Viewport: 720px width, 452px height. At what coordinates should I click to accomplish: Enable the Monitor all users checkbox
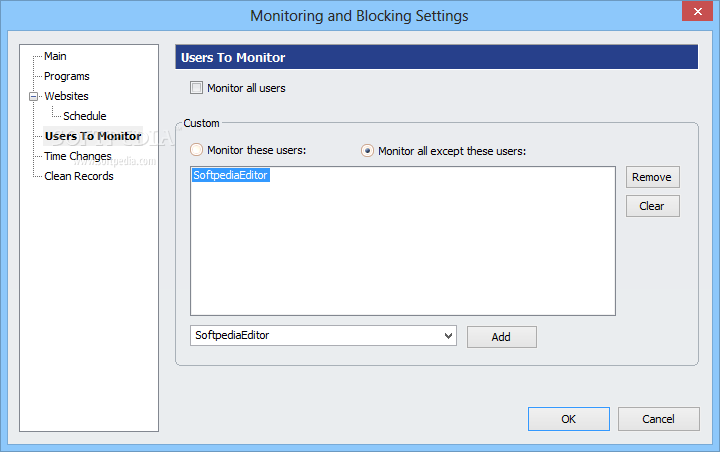click(x=197, y=88)
